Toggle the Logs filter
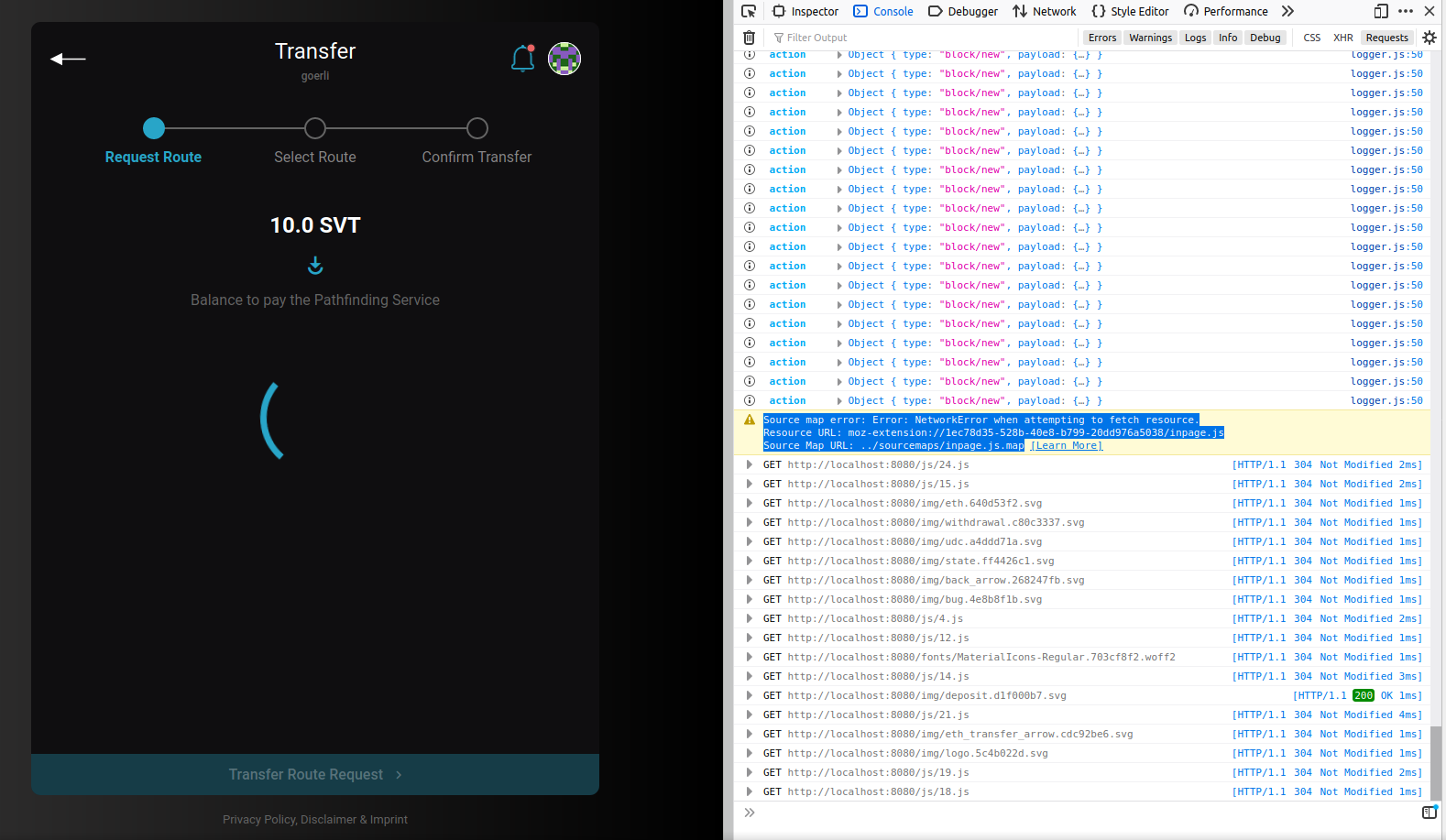1446x840 pixels. tap(1195, 38)
